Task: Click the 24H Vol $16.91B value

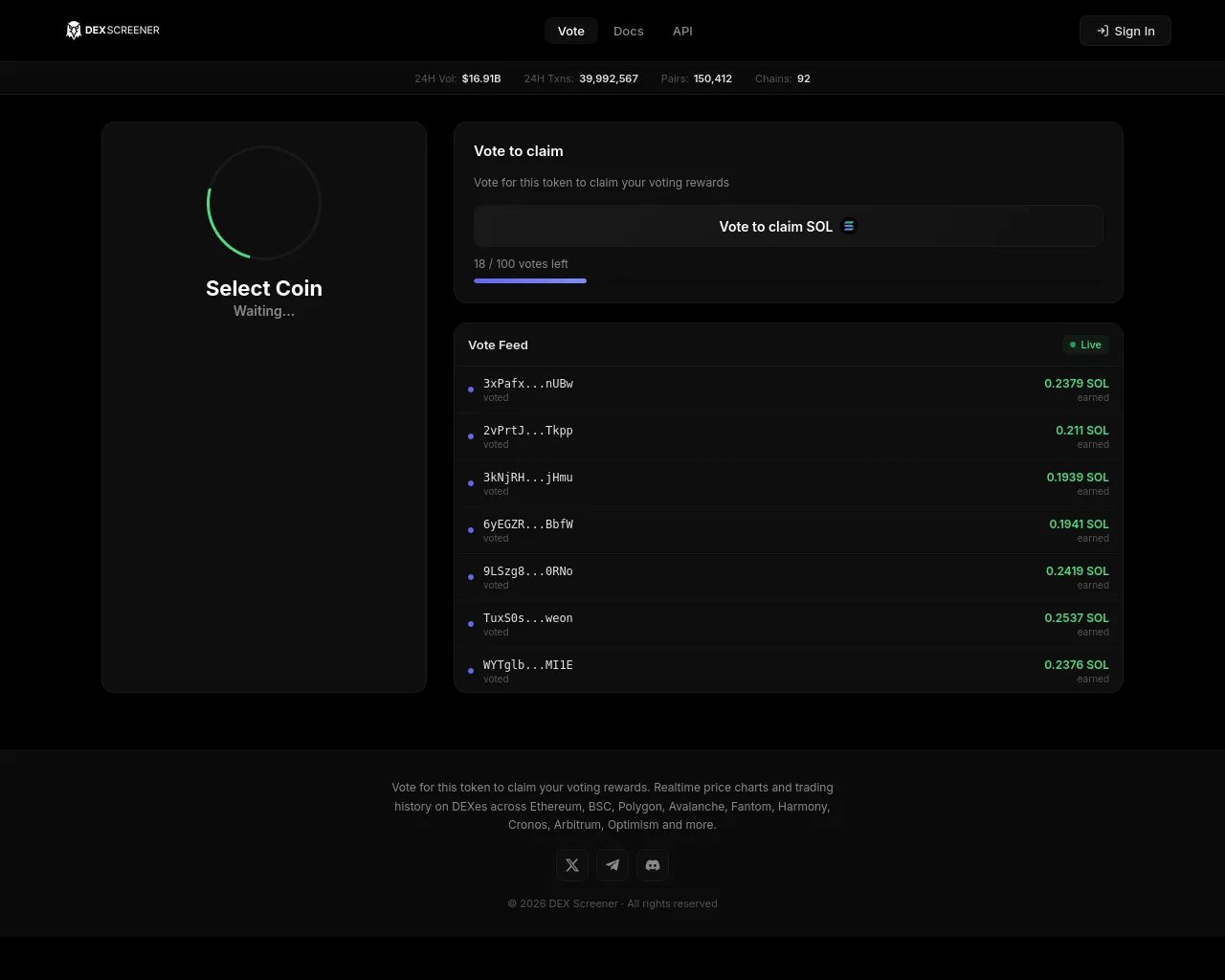Action: [x=481, y=78]
